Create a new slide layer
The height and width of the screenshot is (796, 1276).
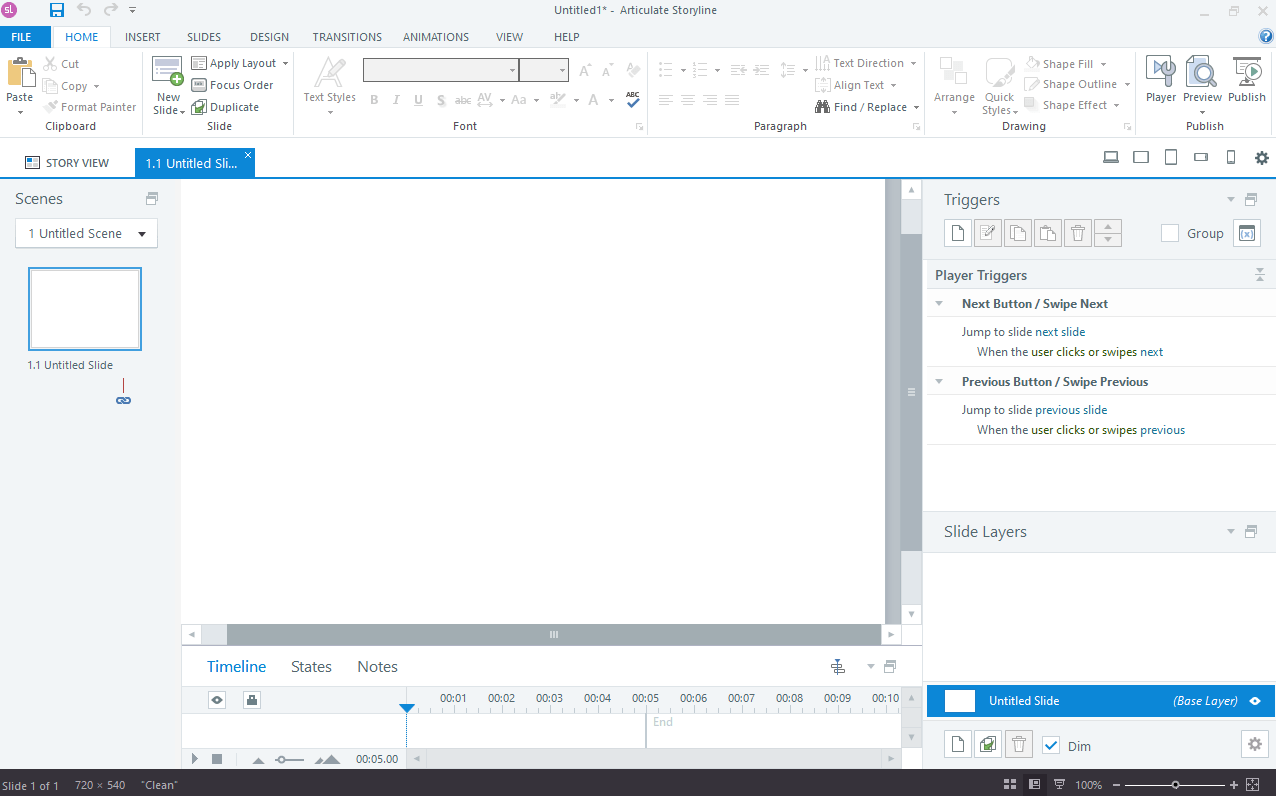point(957,744)
